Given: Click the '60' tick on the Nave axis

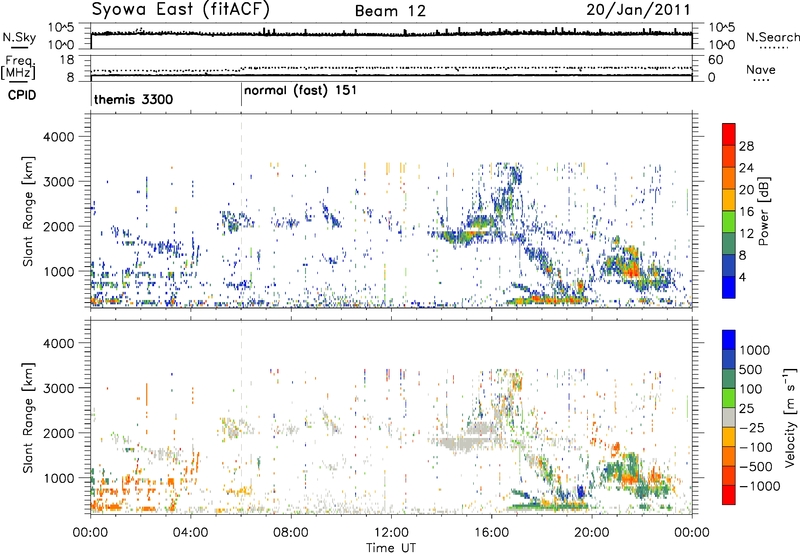Looking at the screenshot, I should click(716, 60).
